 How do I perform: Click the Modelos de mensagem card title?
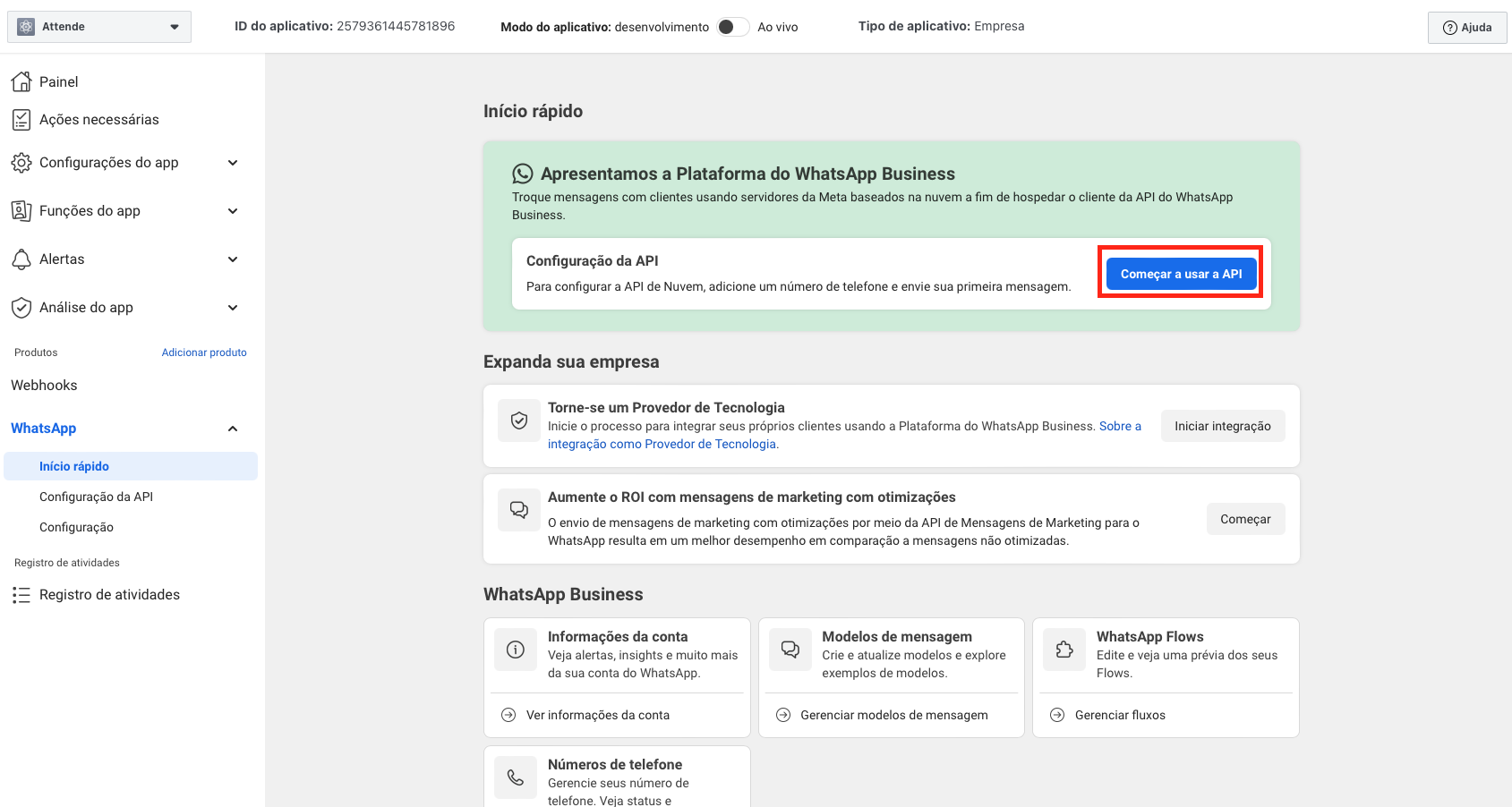[x=897, y=636]
